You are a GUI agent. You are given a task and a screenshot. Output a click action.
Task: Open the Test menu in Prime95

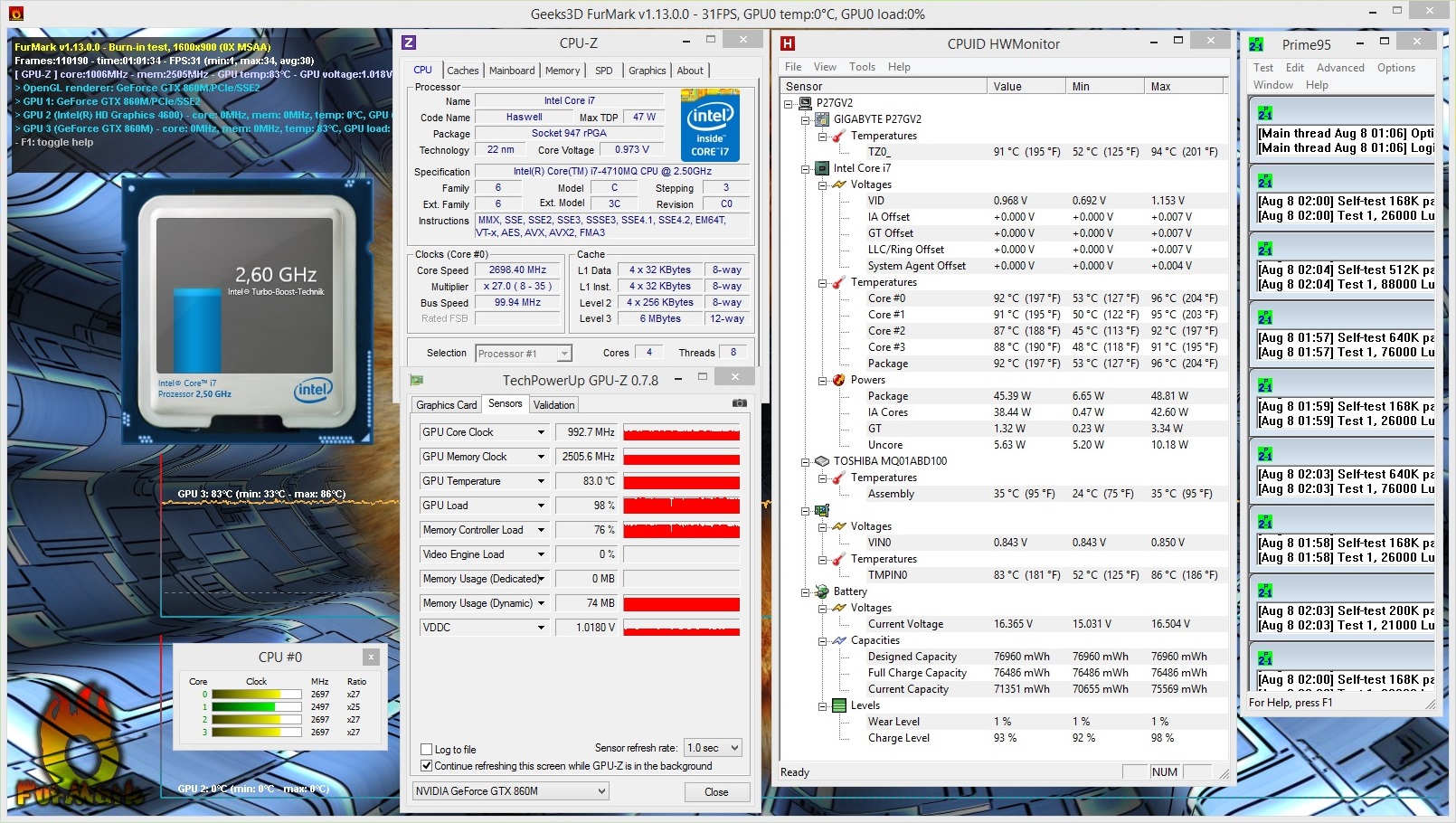(x=1263, y=68)
